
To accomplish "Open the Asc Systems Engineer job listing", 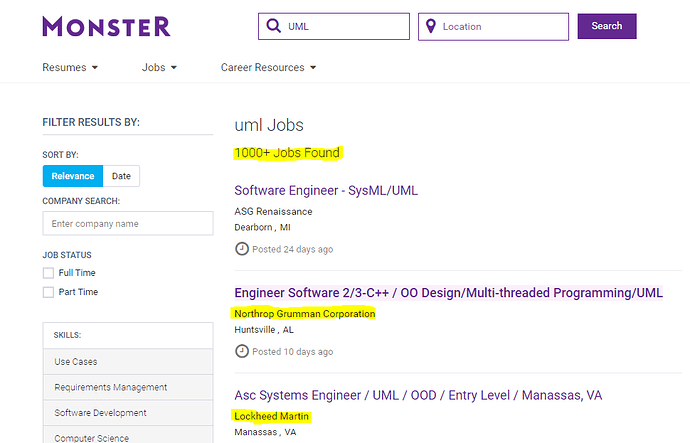I will pos(418,395).
